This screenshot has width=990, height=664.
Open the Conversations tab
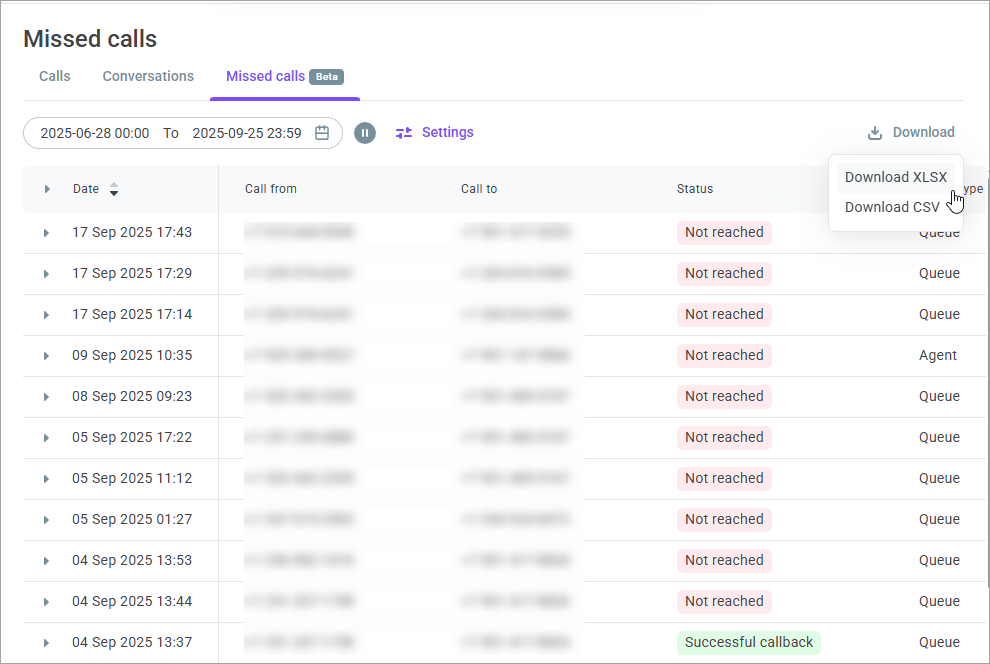click(148, 76)
